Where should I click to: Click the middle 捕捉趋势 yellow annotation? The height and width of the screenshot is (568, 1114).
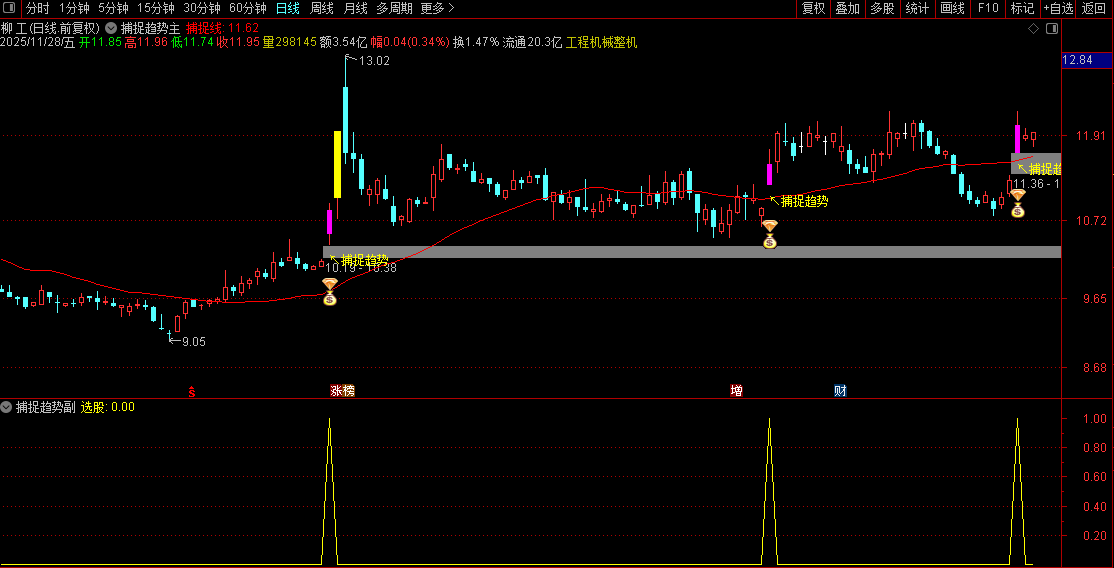click(x=804, y=201)
